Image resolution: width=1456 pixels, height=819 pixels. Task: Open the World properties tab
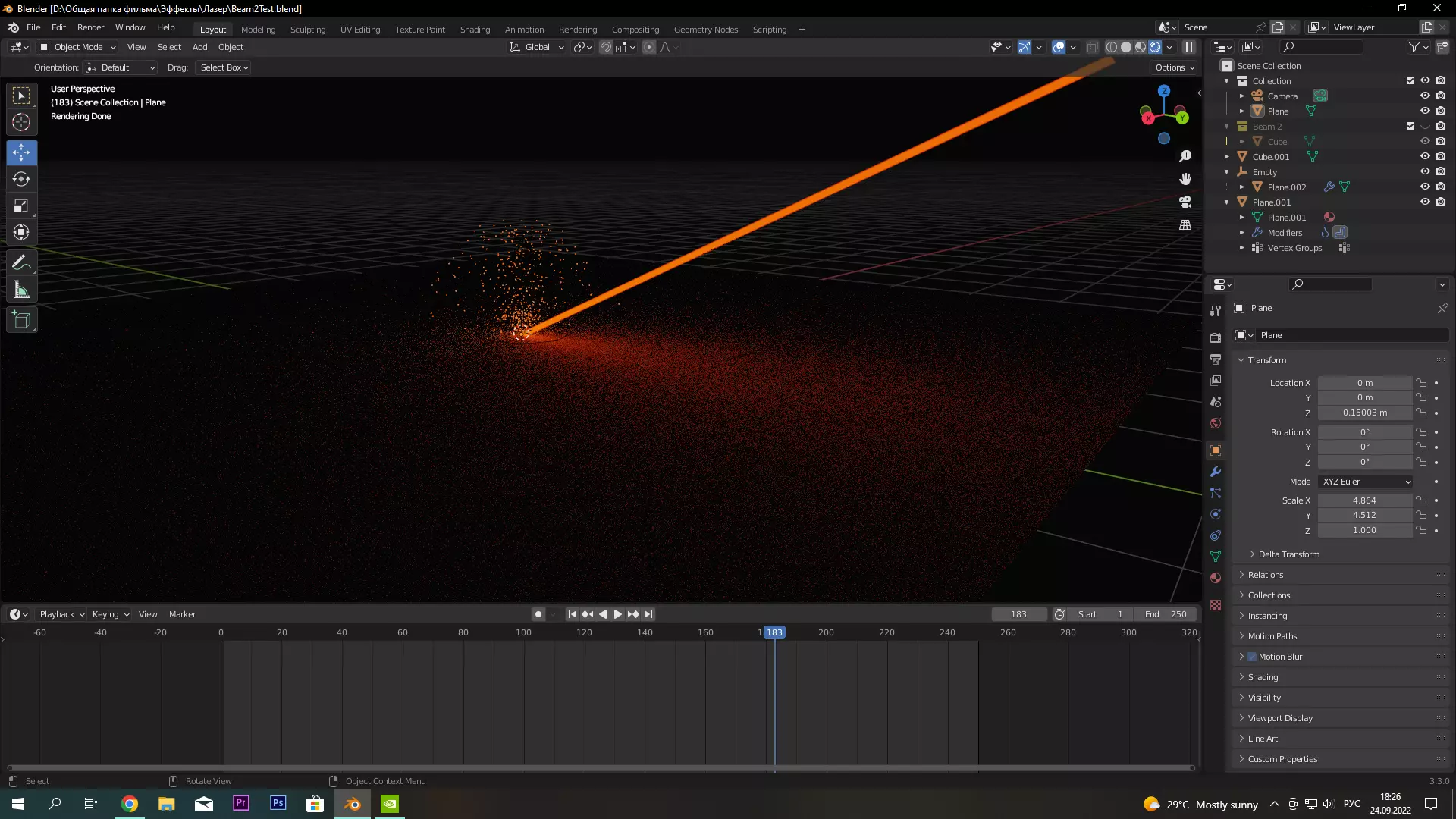pos(1216,423)
